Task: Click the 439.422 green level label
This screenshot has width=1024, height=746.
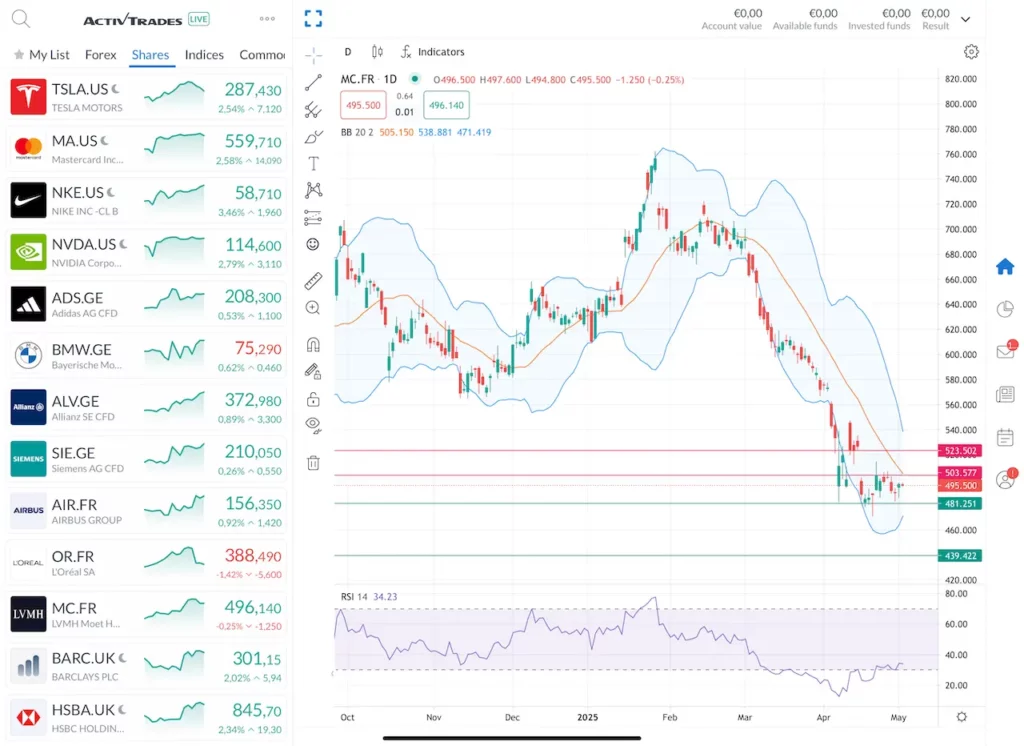Action: (x=960, y=556)
